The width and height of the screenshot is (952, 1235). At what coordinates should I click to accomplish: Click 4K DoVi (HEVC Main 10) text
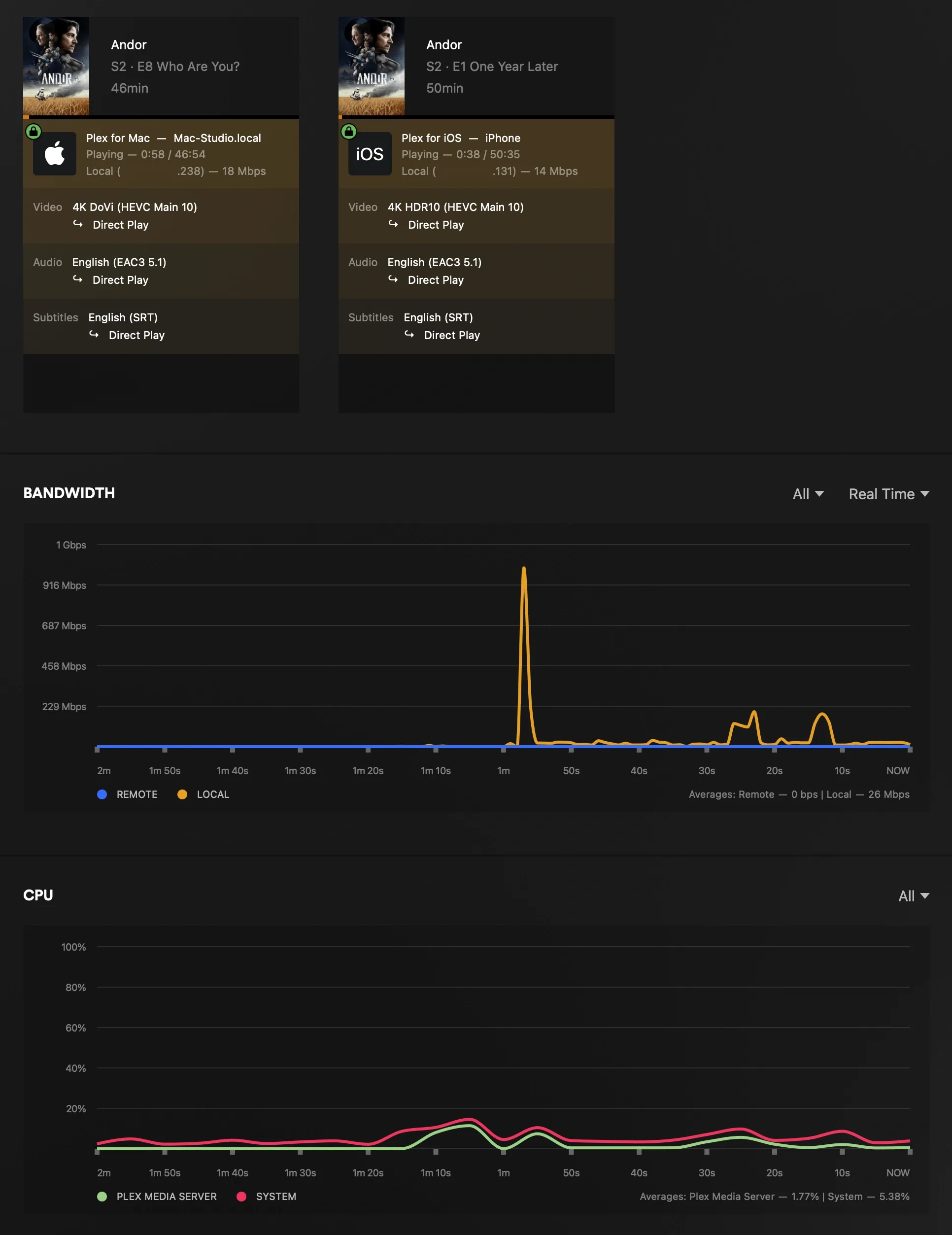(135, 207)
